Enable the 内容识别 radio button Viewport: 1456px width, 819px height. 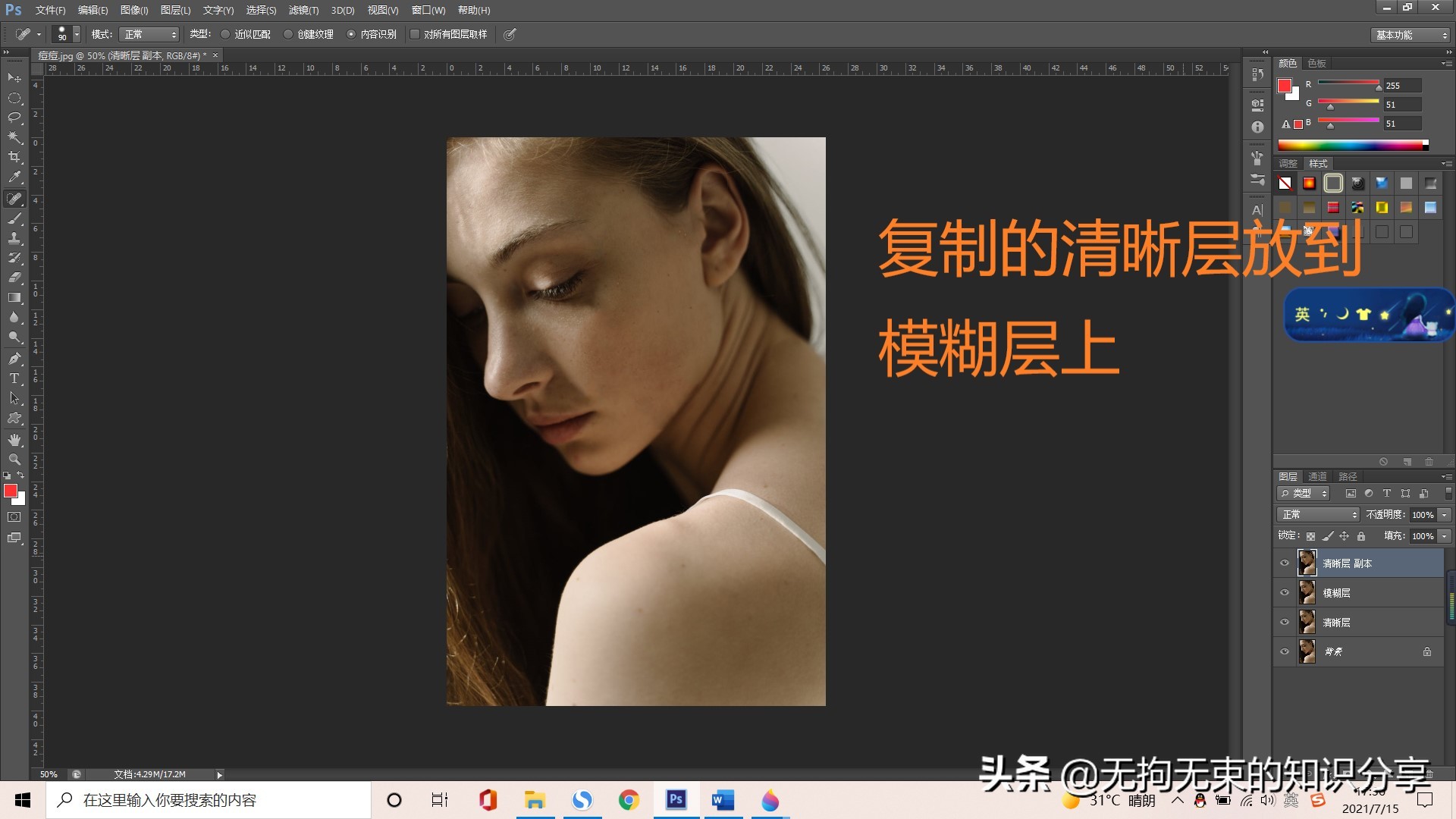pyautogui.click(x=351, y=34)
